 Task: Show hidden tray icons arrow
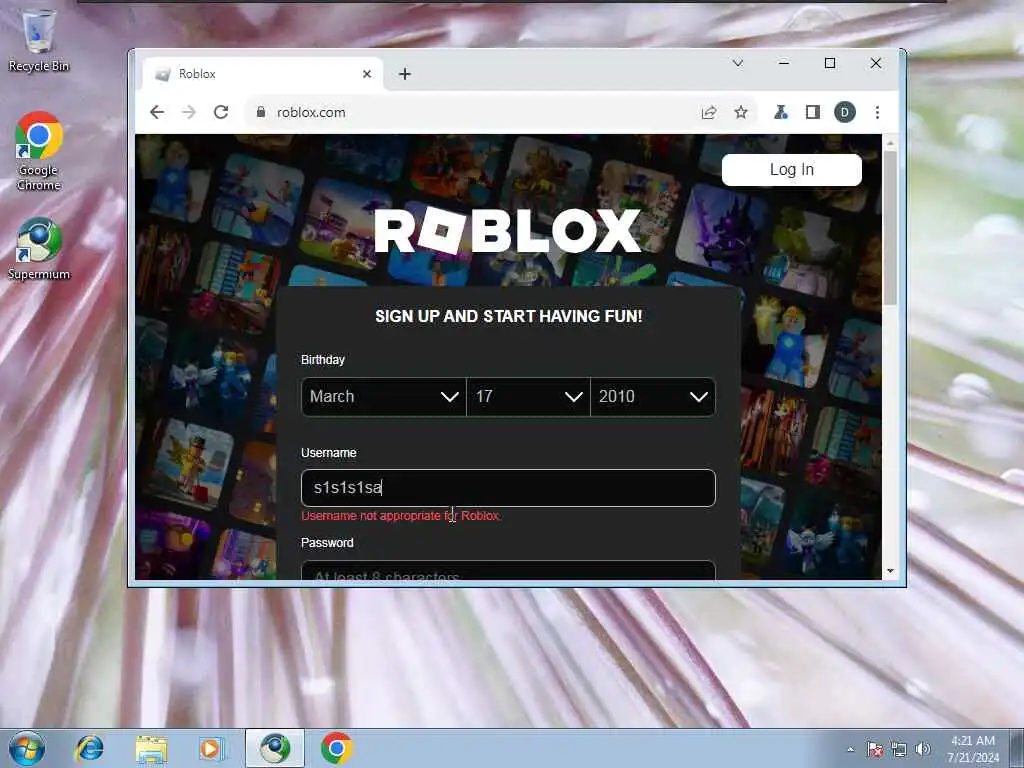tap(850, 750)
